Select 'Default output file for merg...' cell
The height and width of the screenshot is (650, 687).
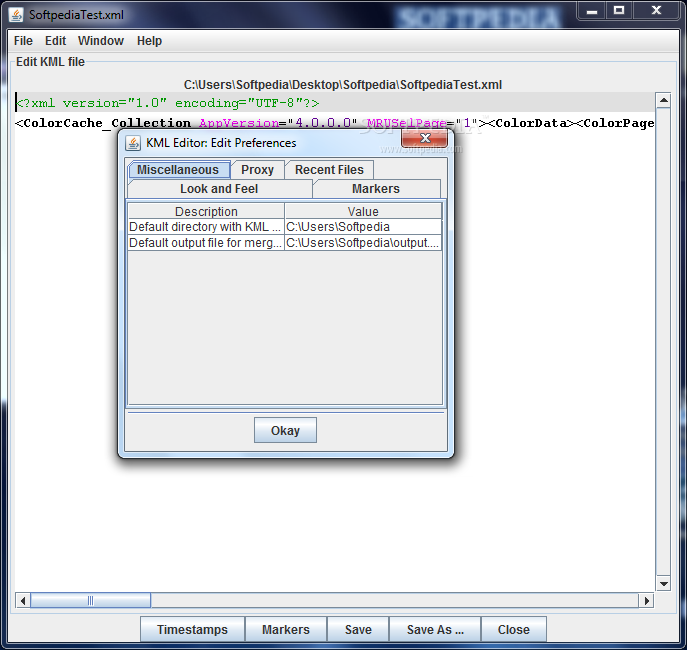point(206,242)
